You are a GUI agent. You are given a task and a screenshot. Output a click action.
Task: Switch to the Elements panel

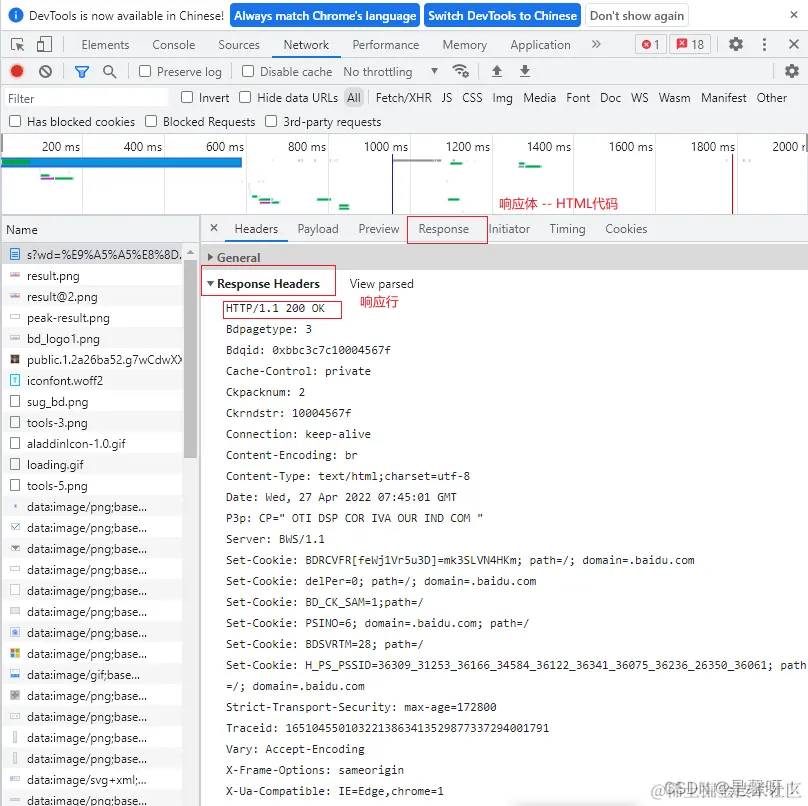[x=105, y=45]
